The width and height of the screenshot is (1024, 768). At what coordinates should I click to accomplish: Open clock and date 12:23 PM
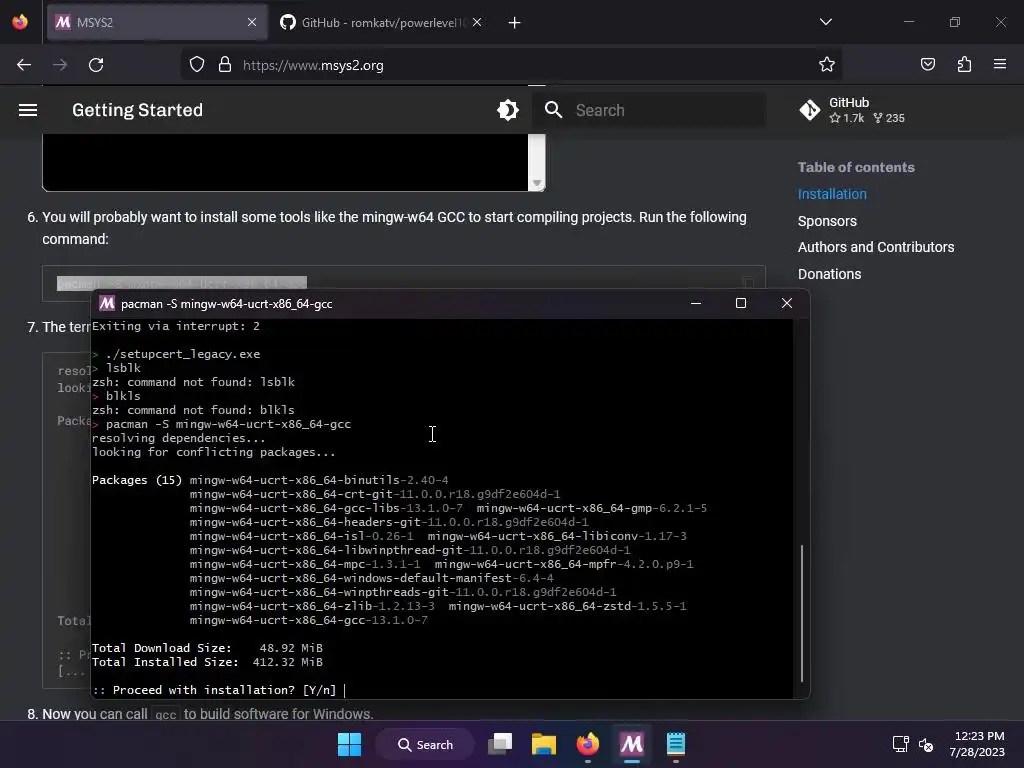[x=977, y=744]
